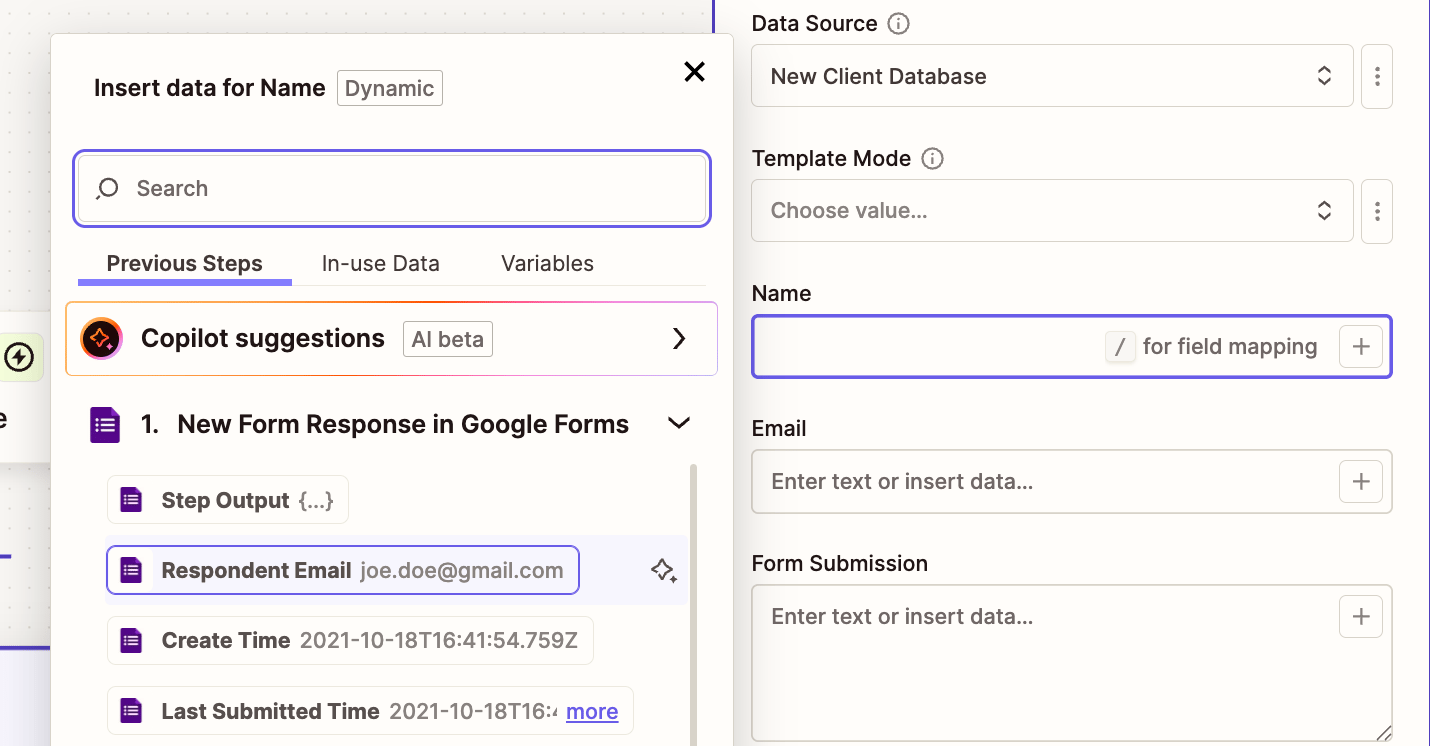Viewport: 1430px width, 746px height.
Task: Switch to the Variables tab
Action: 547,264
